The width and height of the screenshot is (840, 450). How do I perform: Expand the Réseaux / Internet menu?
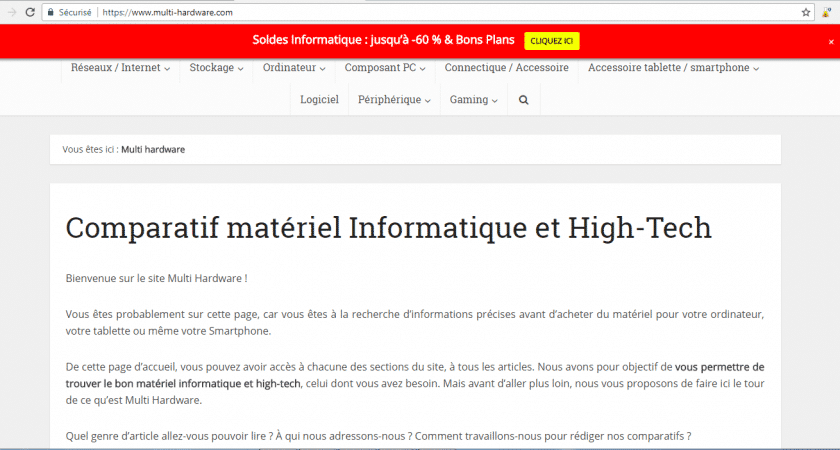(x=121, y=68)
